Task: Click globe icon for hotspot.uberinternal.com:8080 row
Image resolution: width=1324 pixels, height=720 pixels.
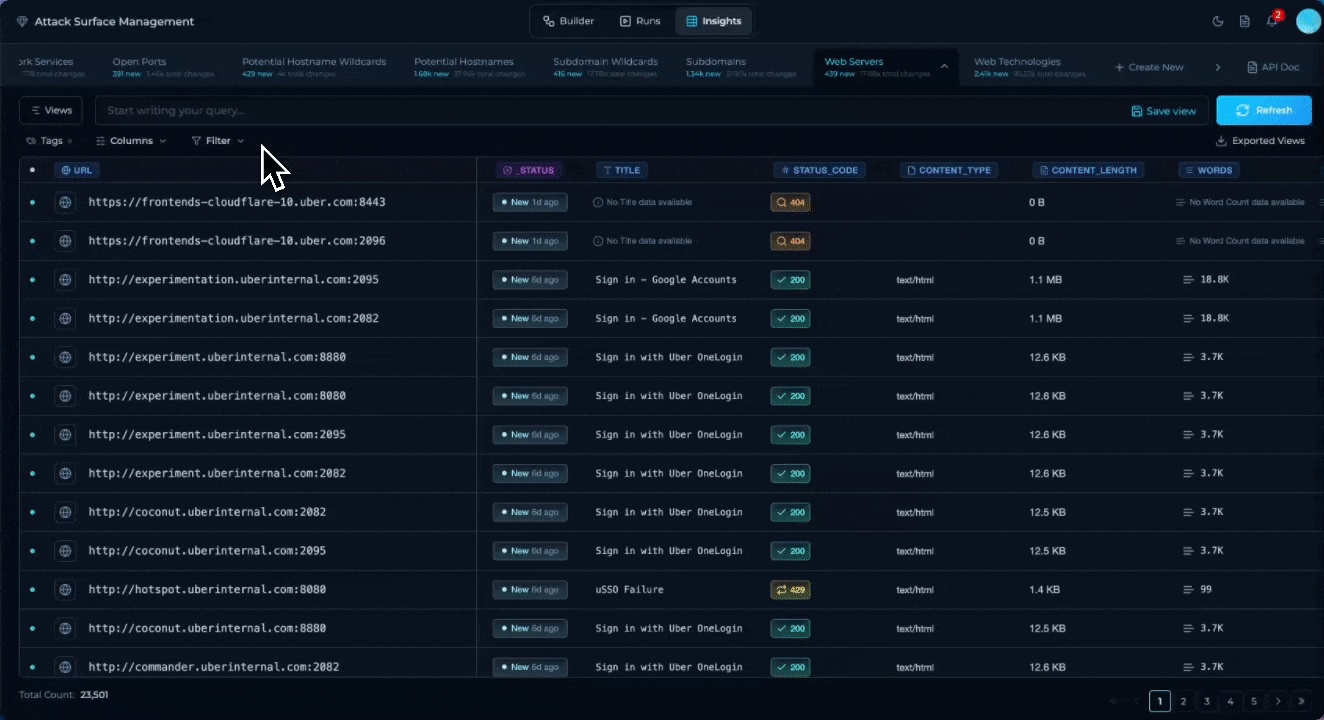Action: 65,590
